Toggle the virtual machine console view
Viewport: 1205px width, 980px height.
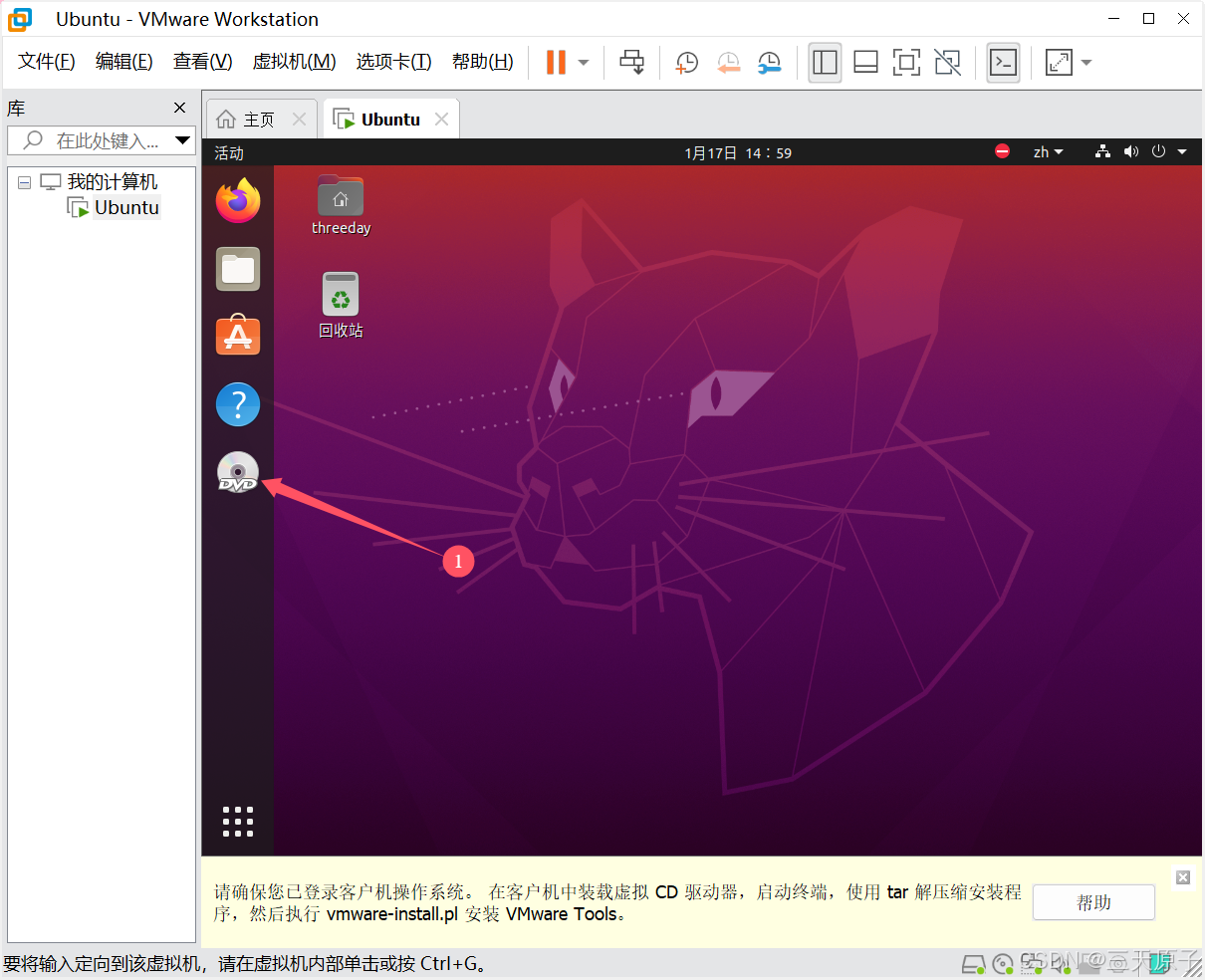(906, 62)
